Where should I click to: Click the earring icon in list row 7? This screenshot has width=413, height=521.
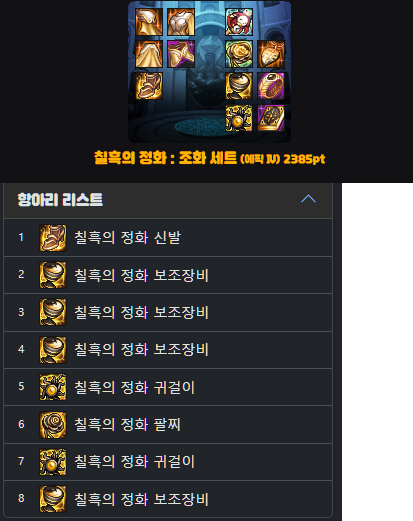(53, 462)
